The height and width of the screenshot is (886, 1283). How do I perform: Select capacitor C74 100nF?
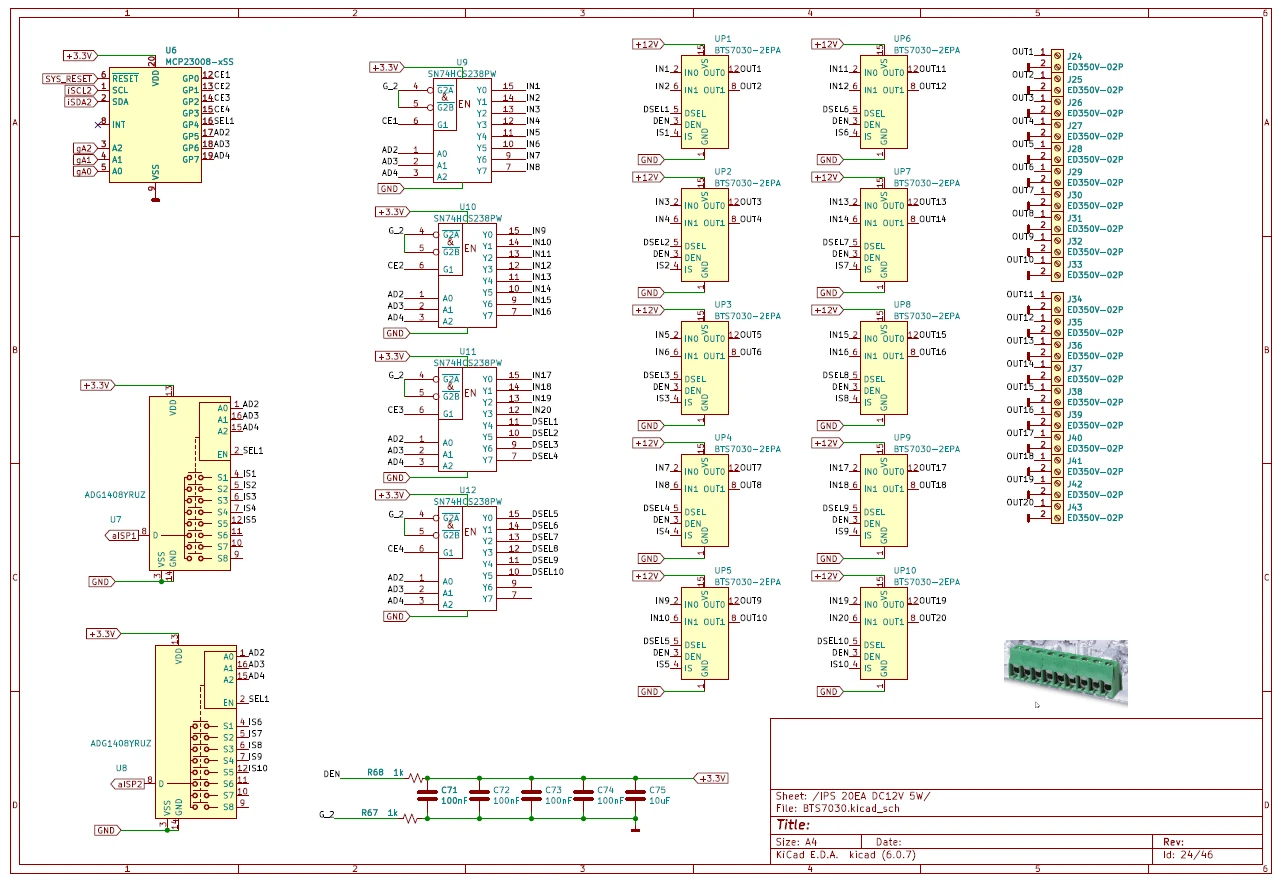[584, 795]
